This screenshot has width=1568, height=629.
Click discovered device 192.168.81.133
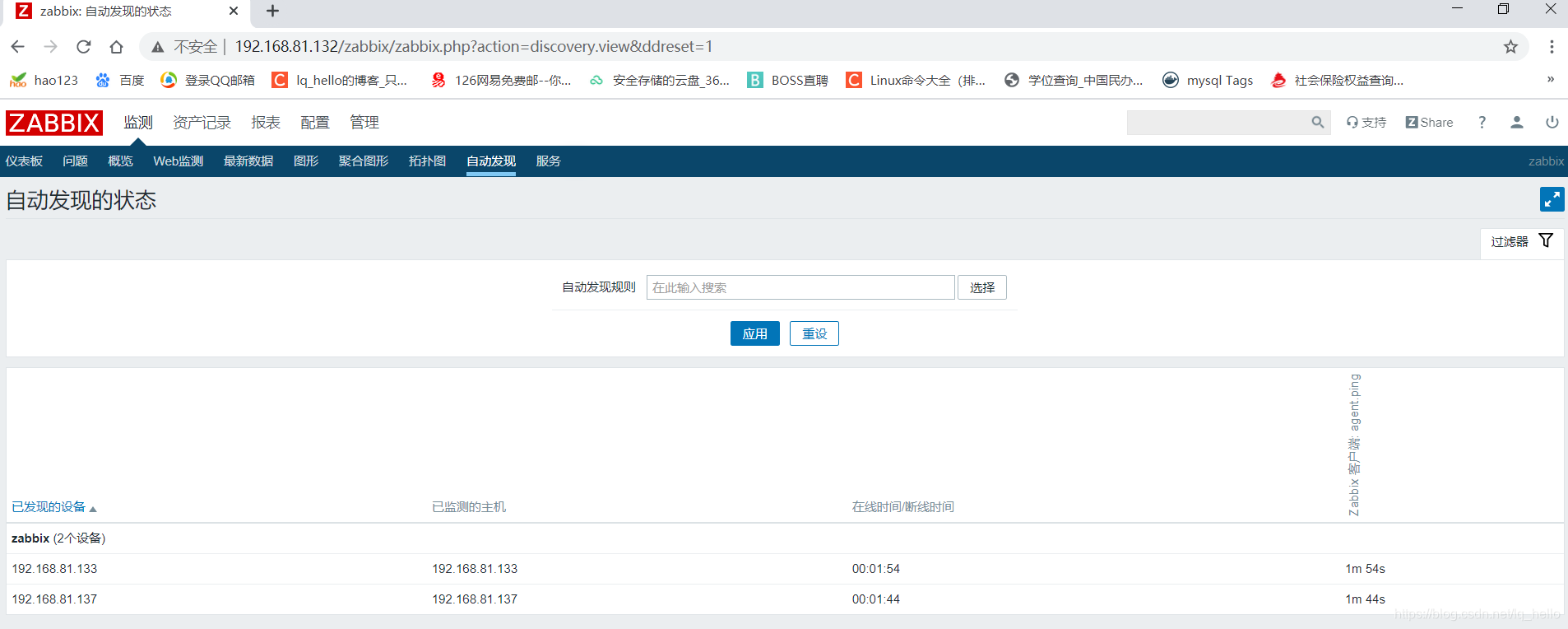pos(54,569)
